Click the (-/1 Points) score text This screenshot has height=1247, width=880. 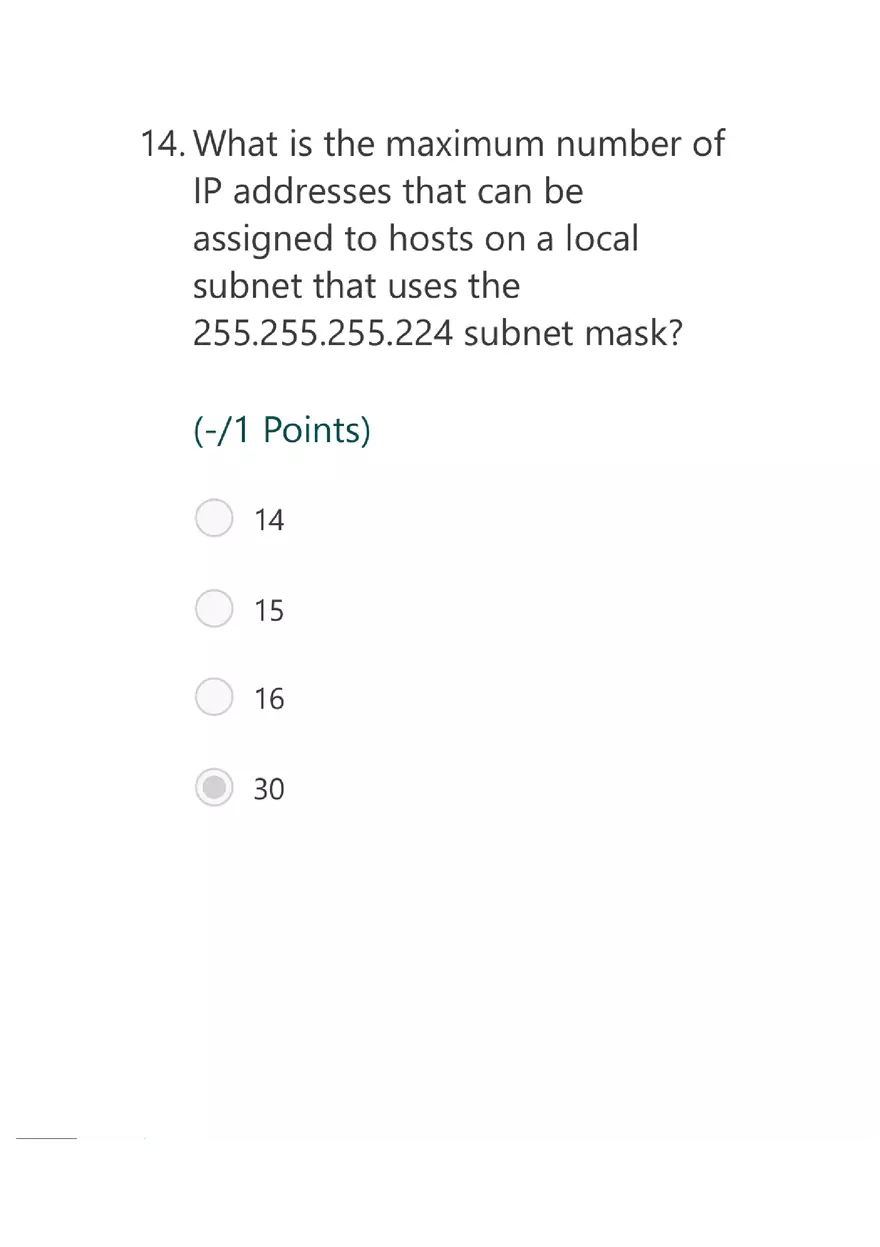point(281,431)
